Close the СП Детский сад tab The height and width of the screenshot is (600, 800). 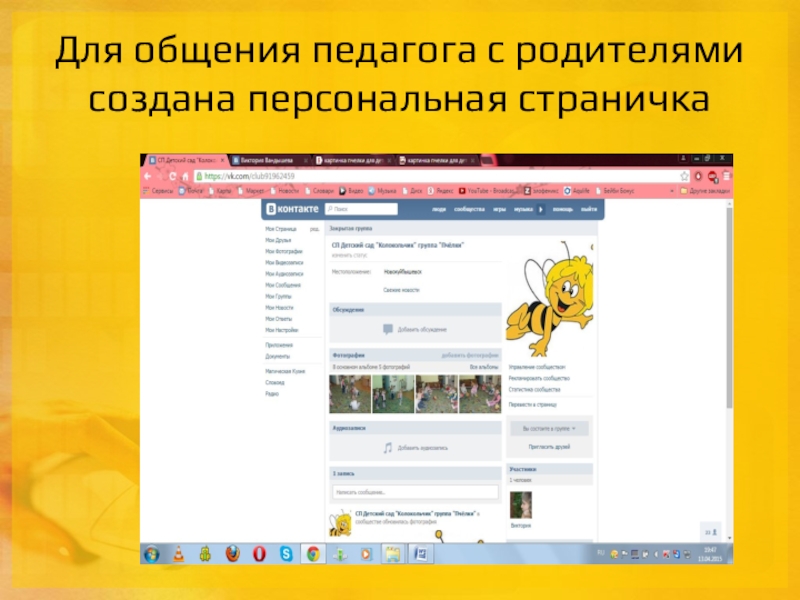(222, 160)
